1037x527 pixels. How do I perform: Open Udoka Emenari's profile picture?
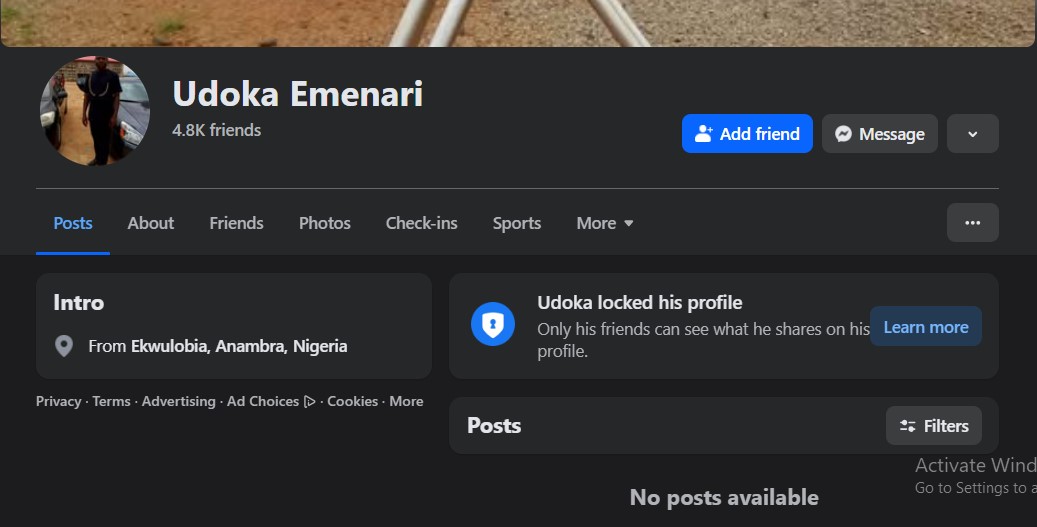click(95, 111)
